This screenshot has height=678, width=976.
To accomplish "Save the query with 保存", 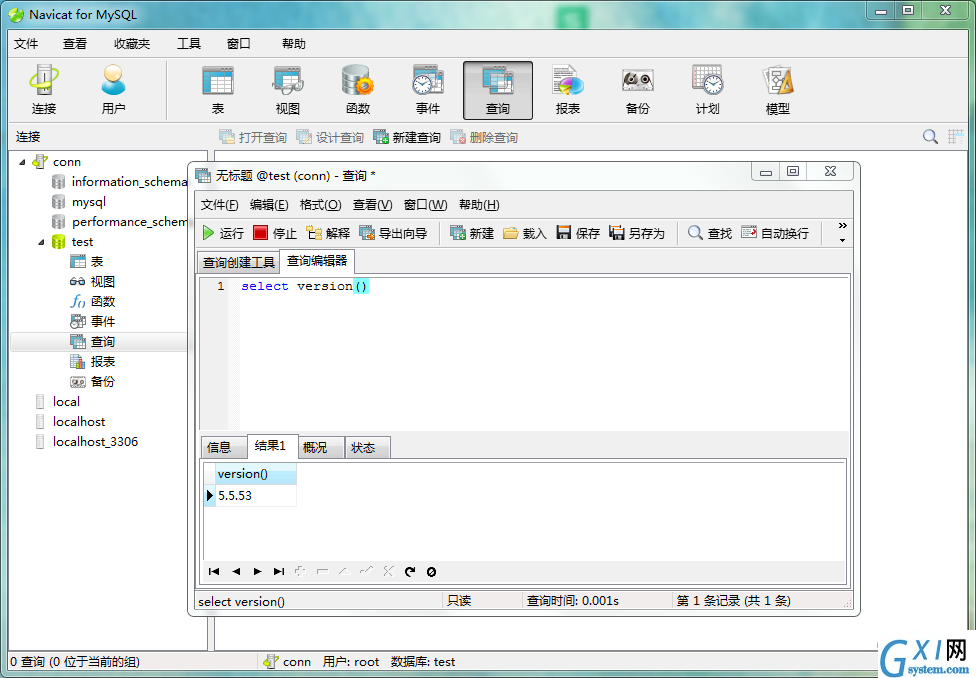I will point(578,233).
